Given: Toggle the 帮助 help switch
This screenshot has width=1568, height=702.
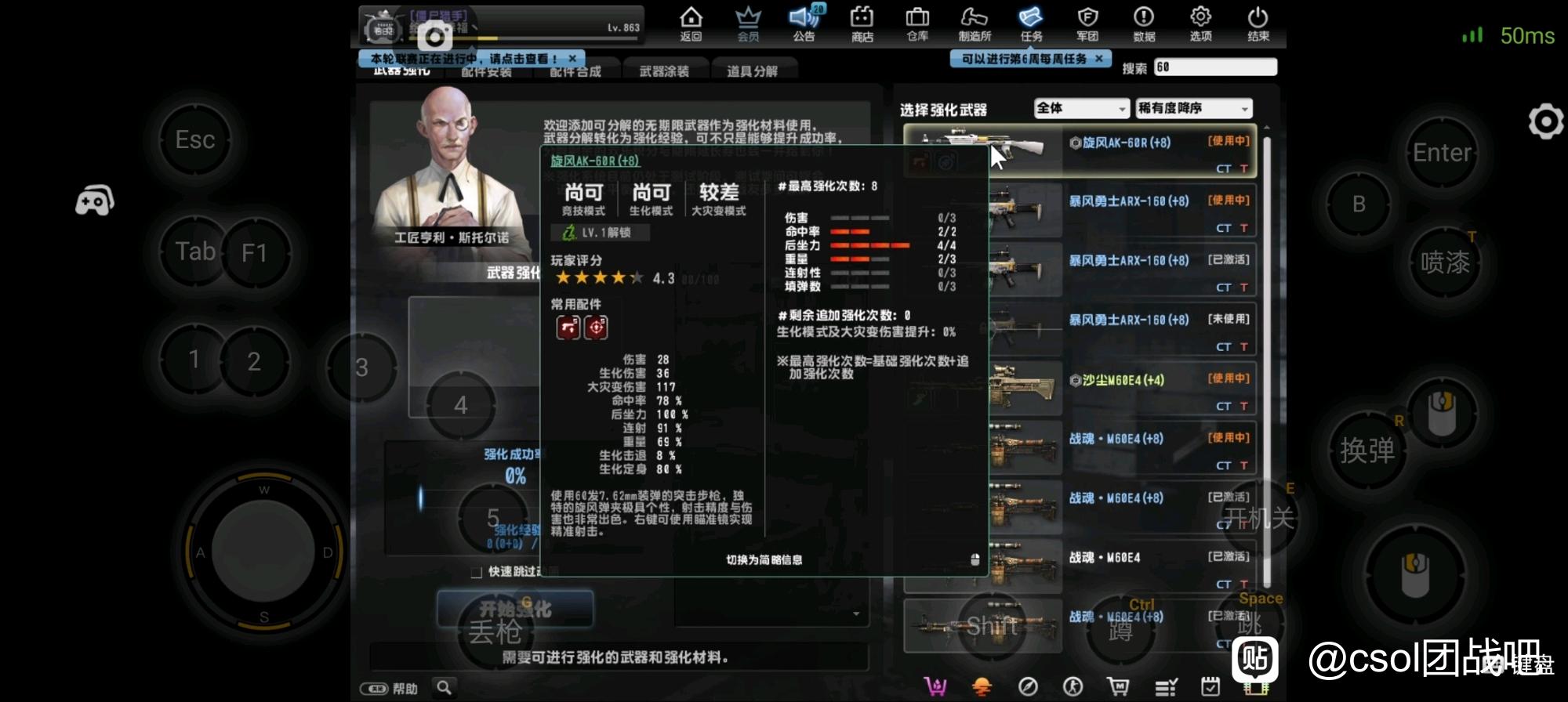Looking at the screenshot, I should 374,689.
